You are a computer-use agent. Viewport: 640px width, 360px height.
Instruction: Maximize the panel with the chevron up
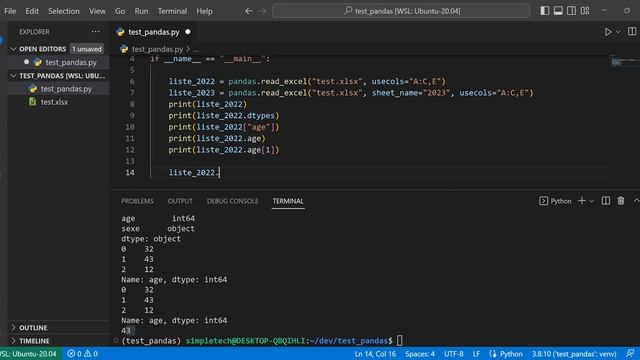click(636, 200)
